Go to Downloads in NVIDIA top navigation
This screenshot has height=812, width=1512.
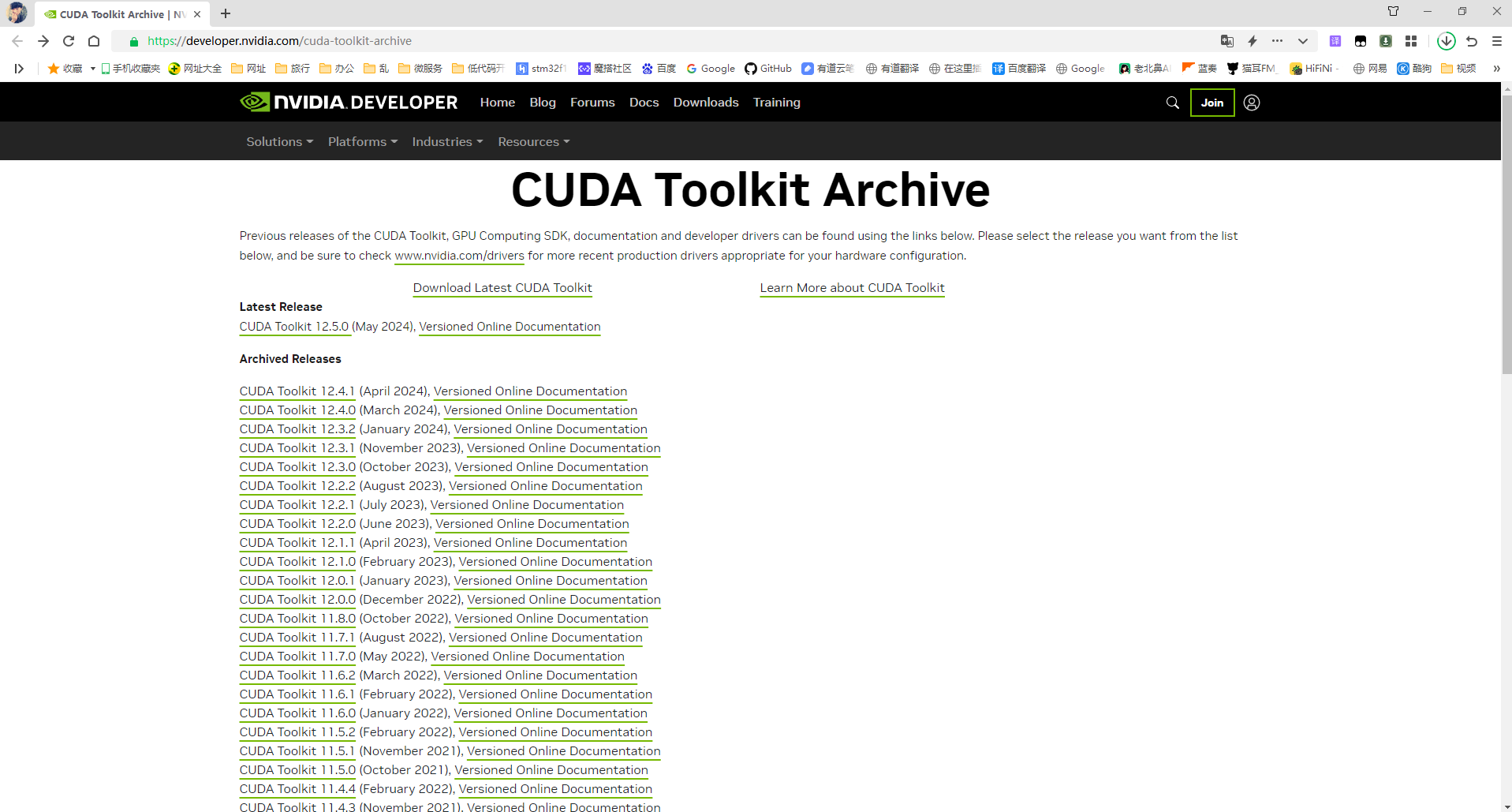705,103
